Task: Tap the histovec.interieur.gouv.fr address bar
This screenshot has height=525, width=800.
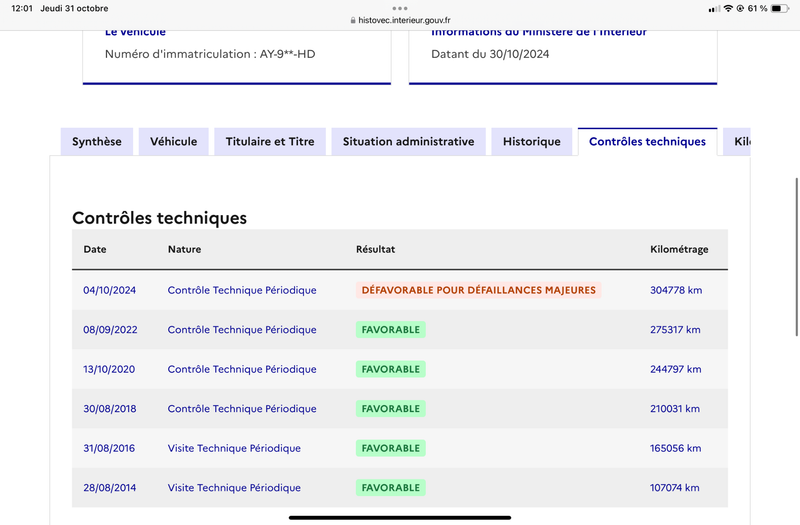Action: [400, 20]
